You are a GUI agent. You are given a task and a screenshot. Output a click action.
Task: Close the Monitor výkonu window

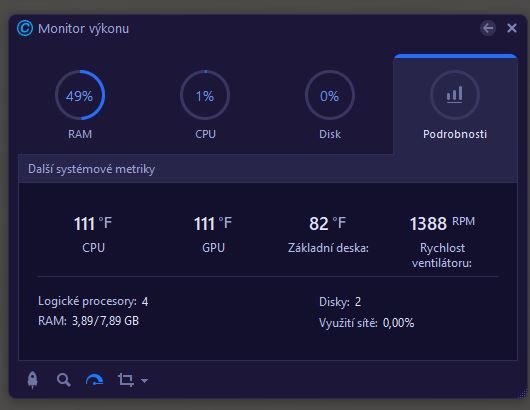[x=512, y=28]
